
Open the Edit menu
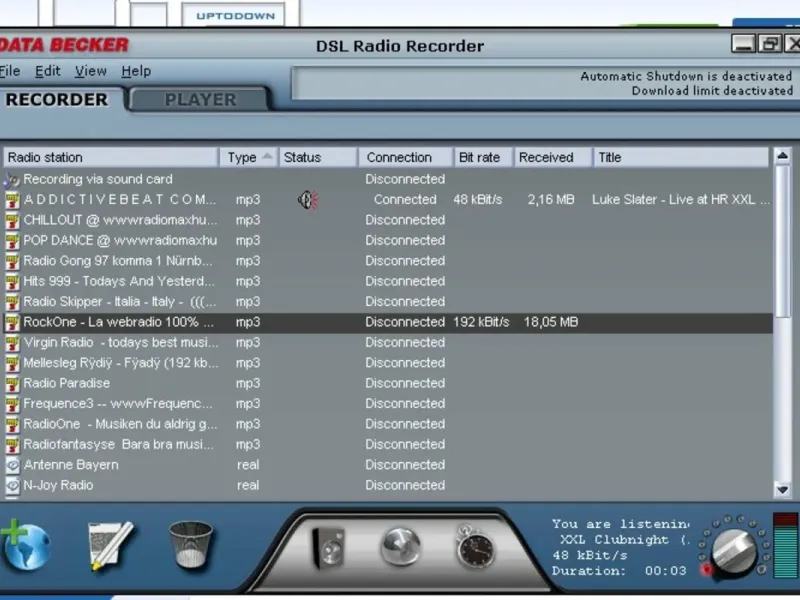[47, 71]
